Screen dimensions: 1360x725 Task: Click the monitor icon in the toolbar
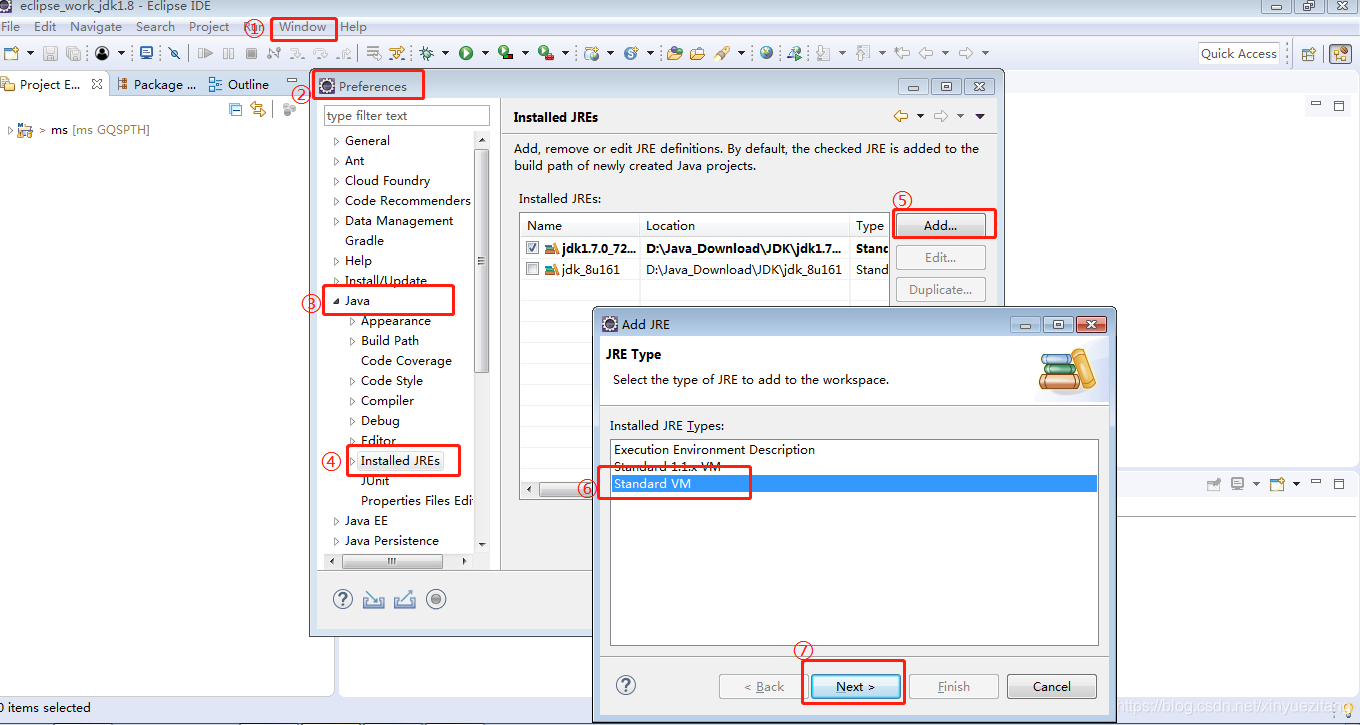tap(147, 53)
